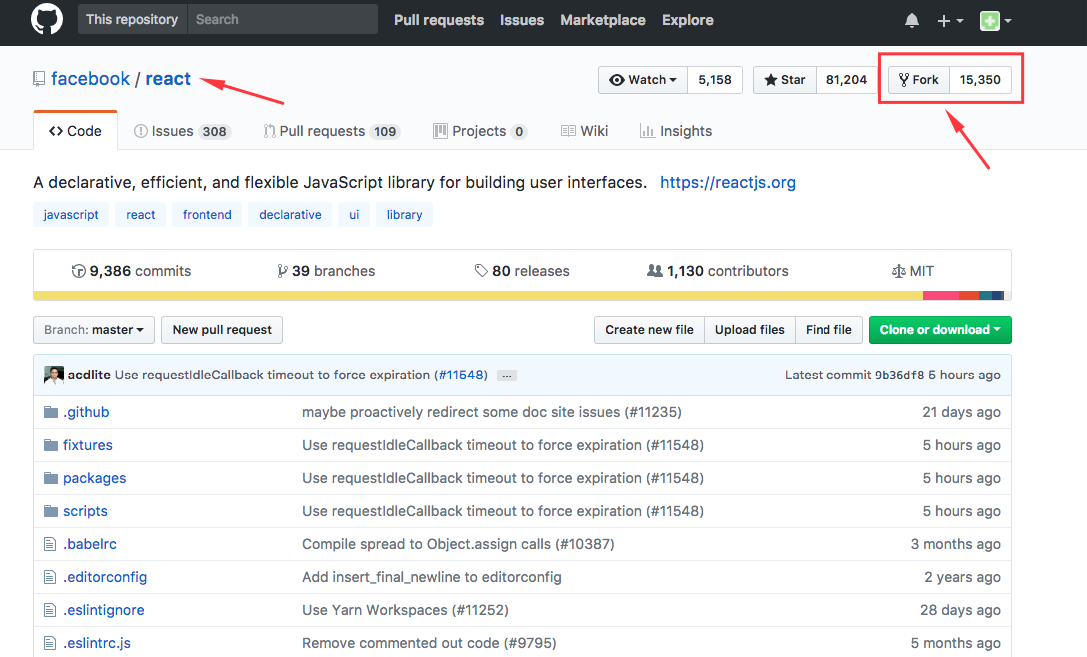
Task: Fork the react repository
Action: (x=919, y=80)
